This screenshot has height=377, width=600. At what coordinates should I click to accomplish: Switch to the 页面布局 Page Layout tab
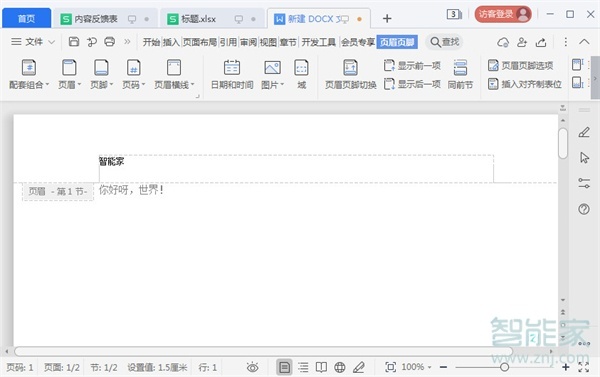click(x=199, y=42)
